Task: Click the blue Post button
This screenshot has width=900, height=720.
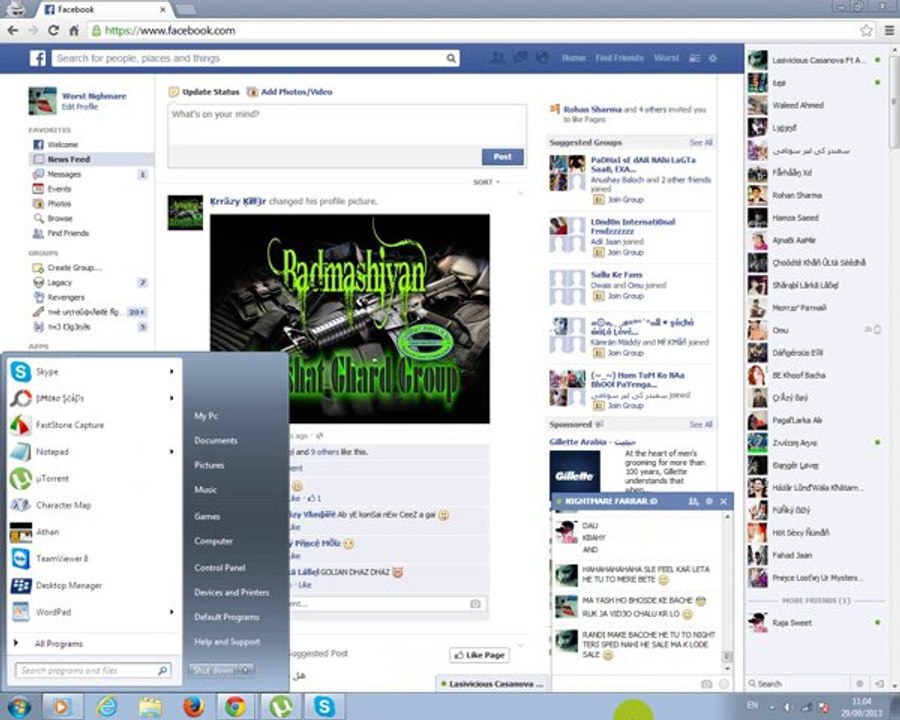Action: [502, 157]
